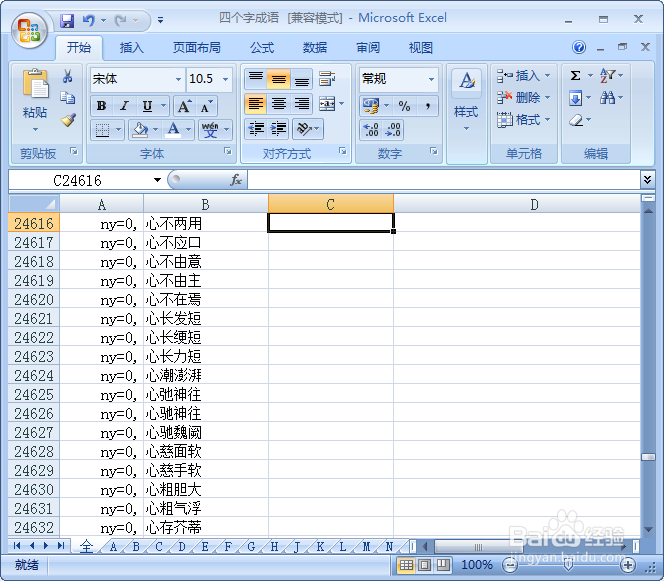
Task: Click the Clear eraser icon
Action: click(x=576, y=121)
